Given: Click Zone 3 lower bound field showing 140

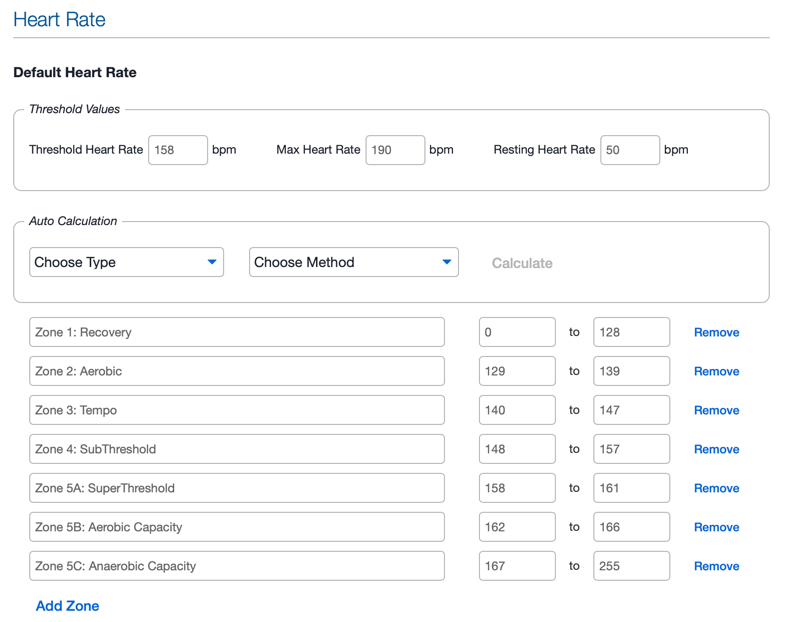Looking at the screenshot, I should (x=517, y=410).
